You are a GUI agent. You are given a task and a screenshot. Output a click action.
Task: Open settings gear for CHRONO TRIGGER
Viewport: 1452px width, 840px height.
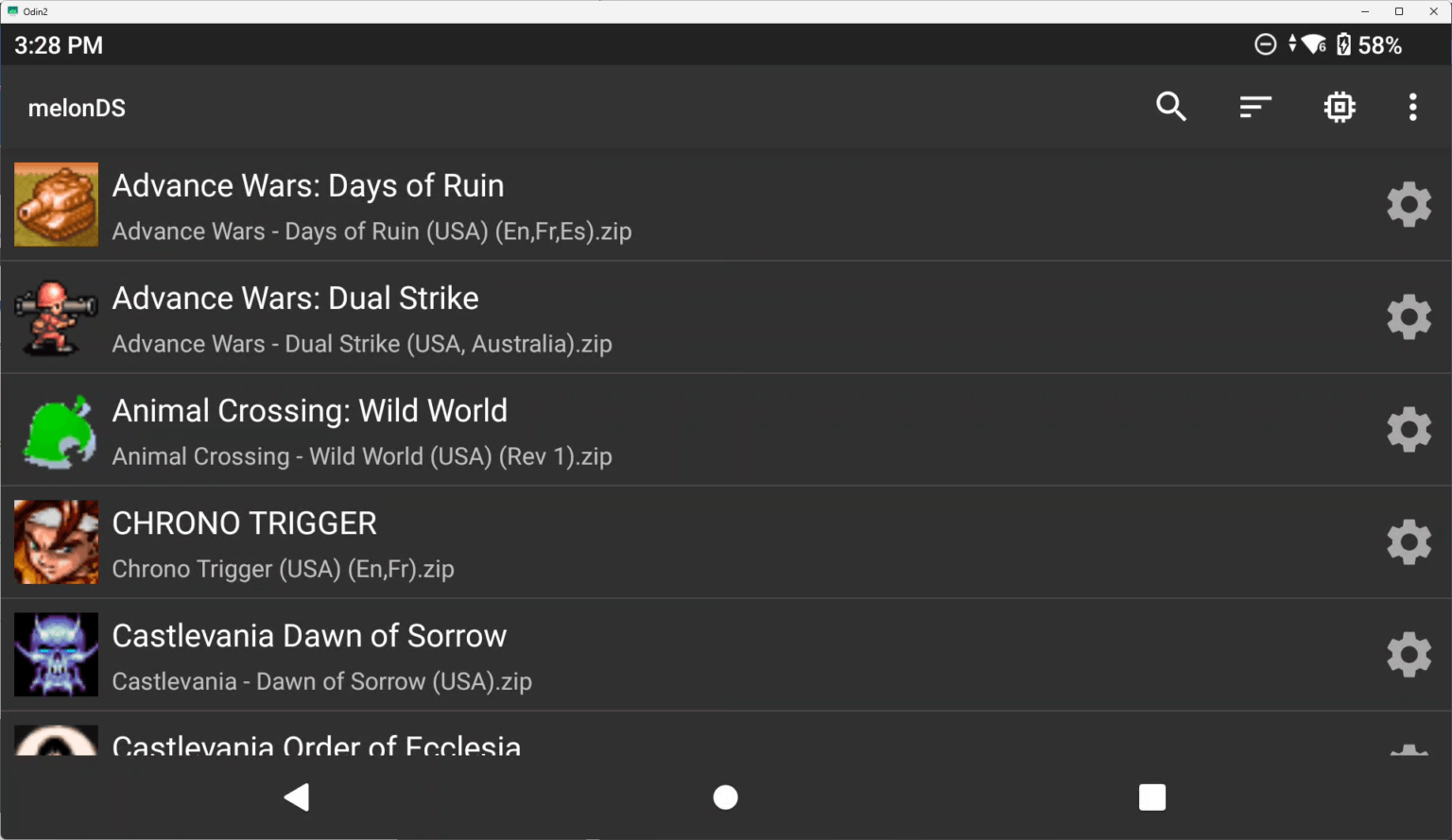point(1409,541)
